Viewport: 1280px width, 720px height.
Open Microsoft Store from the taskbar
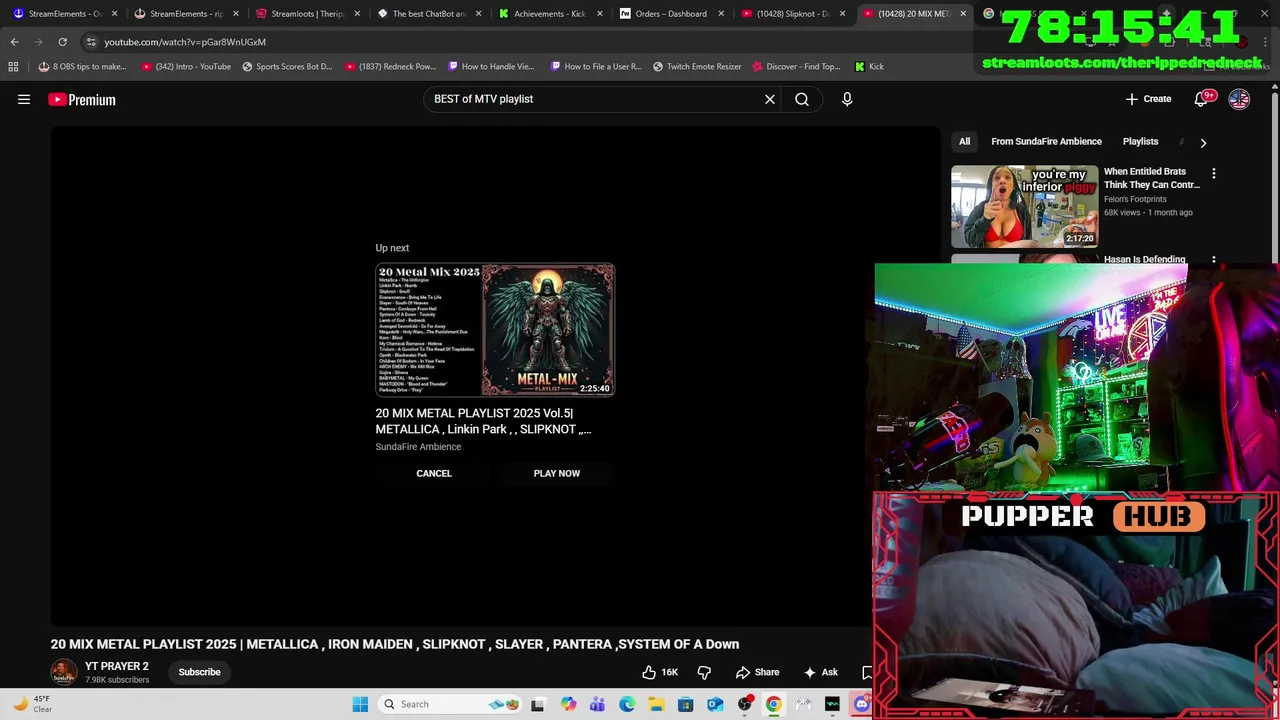click(685, 704)
